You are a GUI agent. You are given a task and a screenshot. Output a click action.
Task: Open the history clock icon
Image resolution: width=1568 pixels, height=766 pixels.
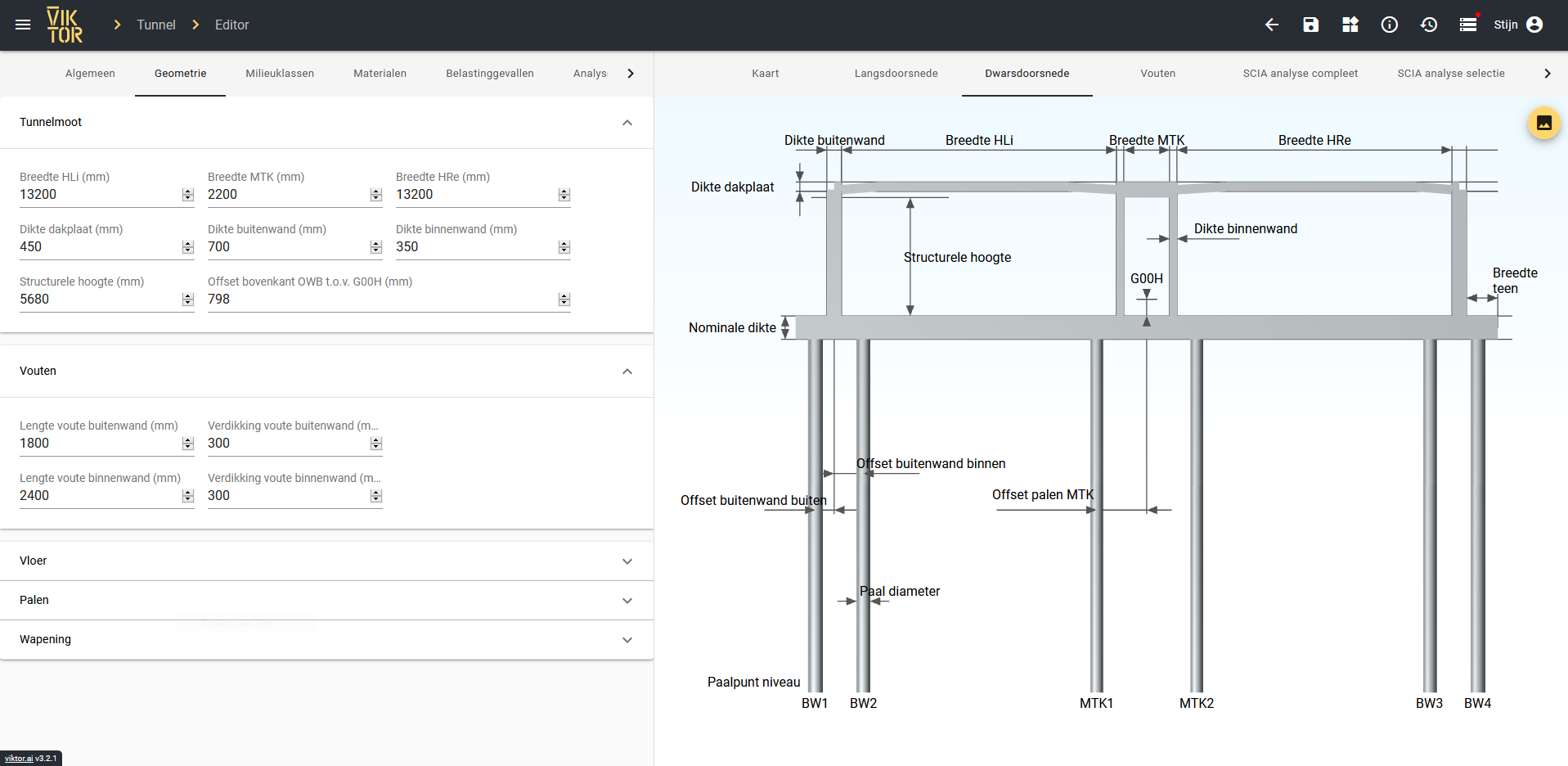pos(1428,25)
